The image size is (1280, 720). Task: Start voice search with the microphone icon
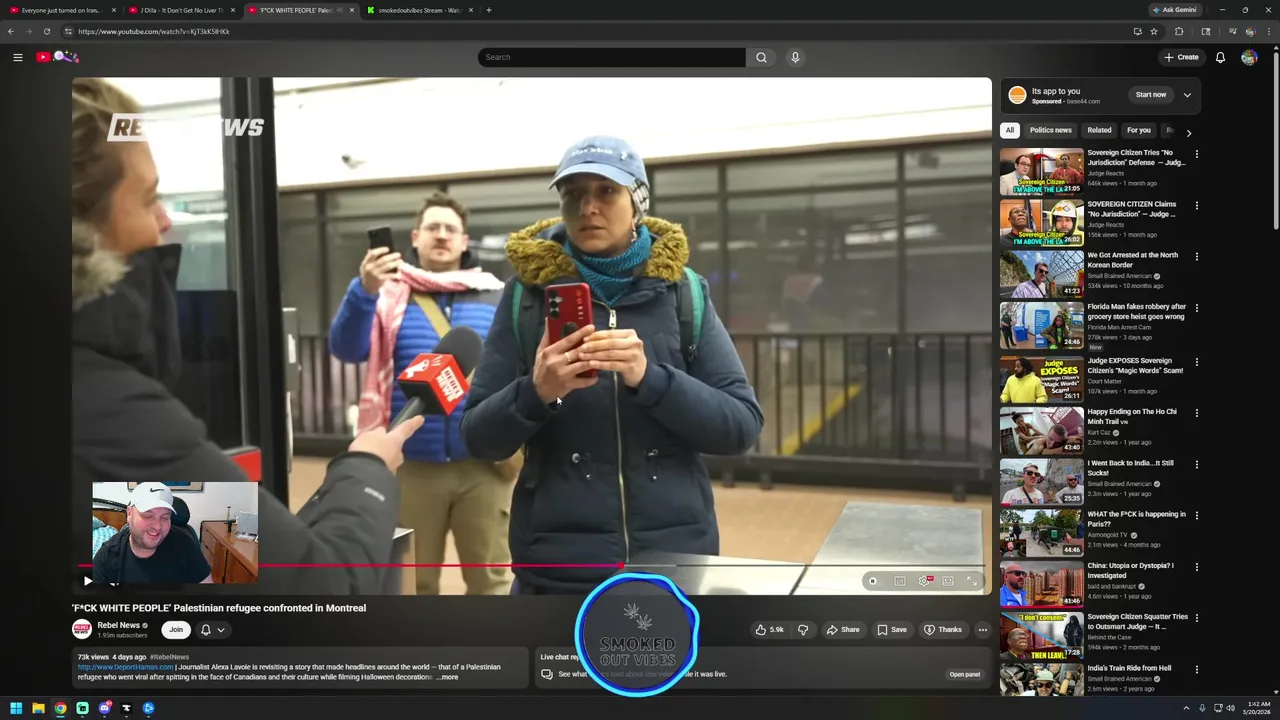795,57
